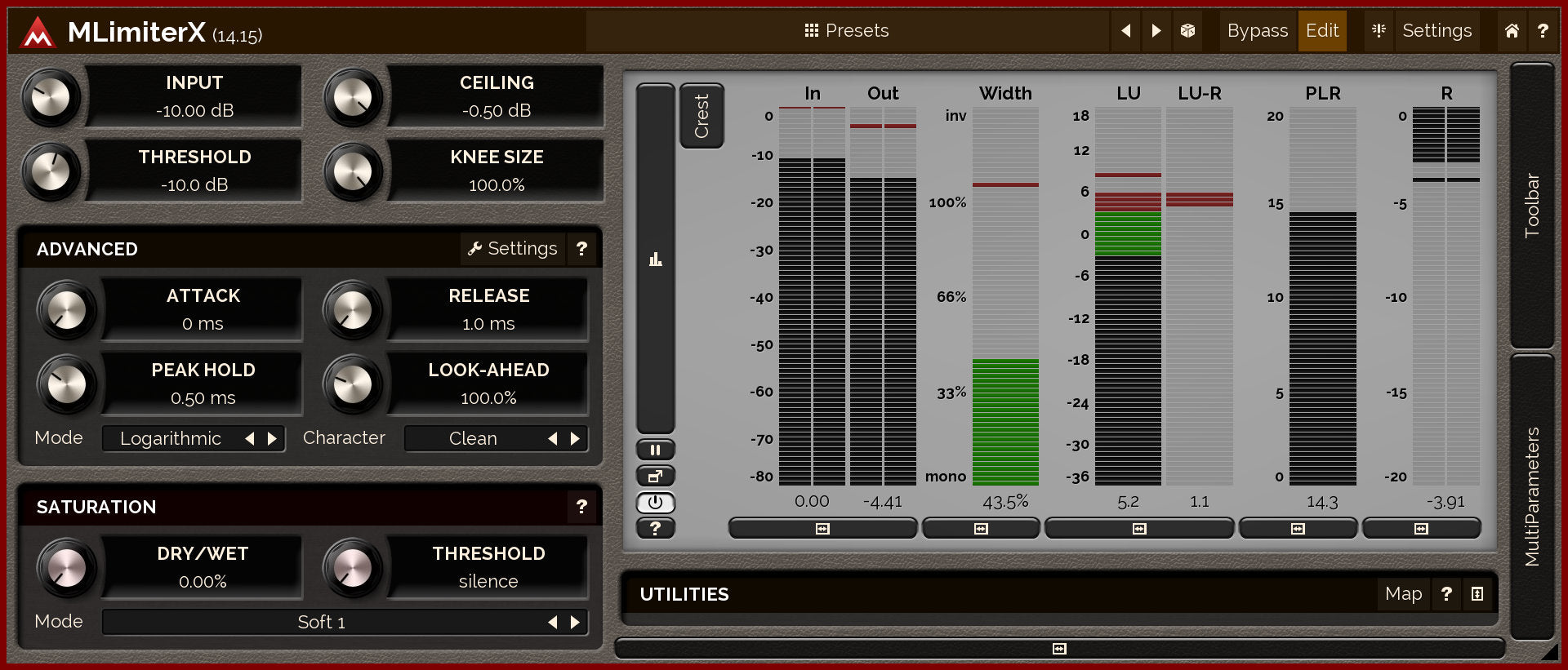Toggle the meters power button
The width and height of the screenshot is (1568, 670).
point(655,502)
